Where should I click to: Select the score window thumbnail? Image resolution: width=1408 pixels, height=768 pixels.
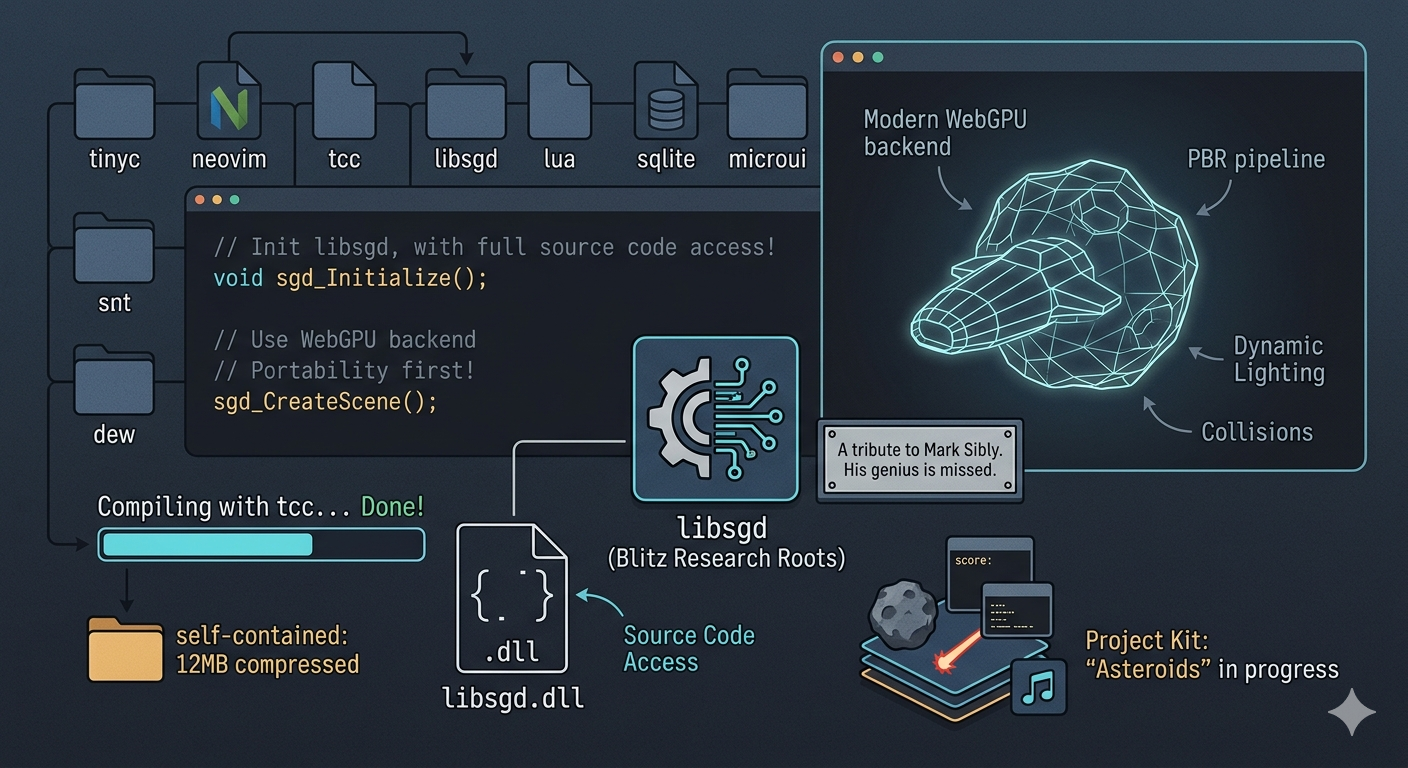[x=989, y=573]
